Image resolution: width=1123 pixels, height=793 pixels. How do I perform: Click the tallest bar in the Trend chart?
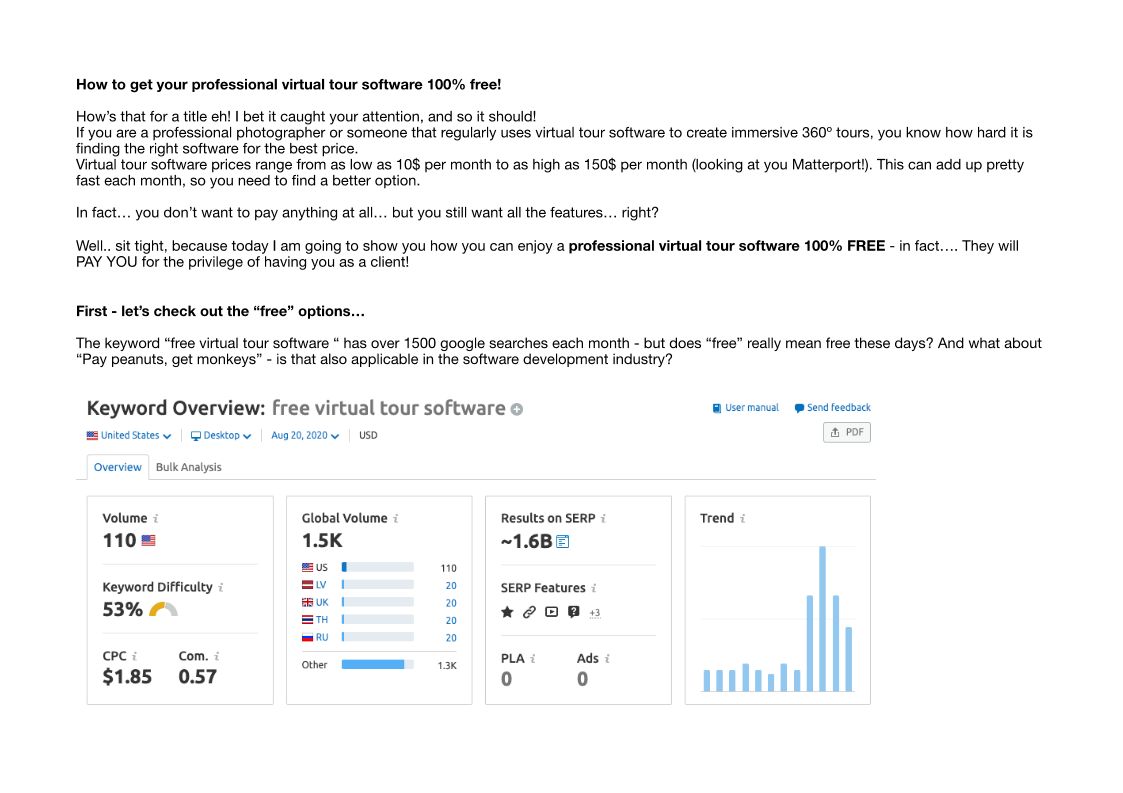(x=822, y=618)
